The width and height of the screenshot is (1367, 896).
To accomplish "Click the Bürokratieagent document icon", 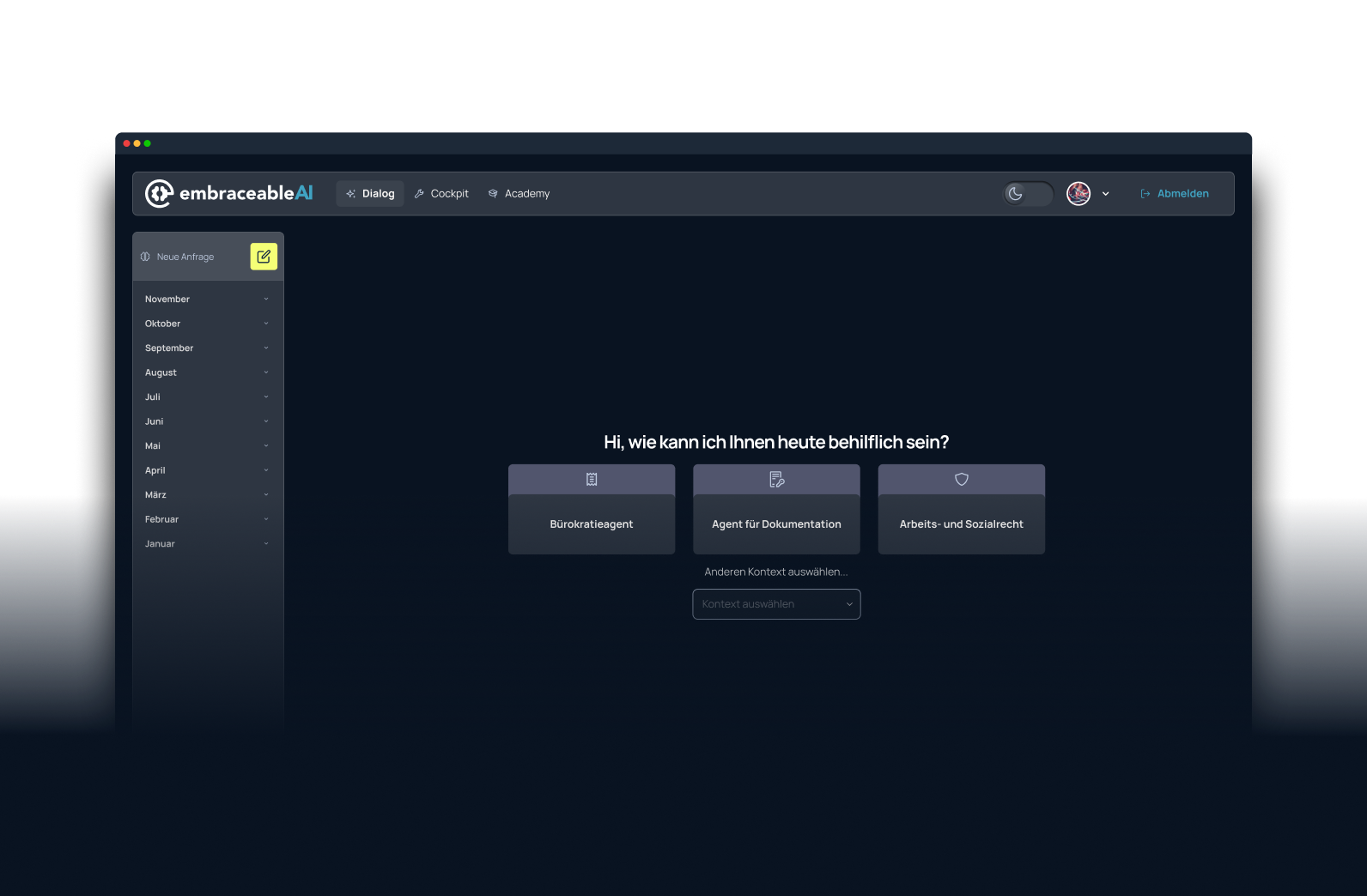I will [592, 480].
